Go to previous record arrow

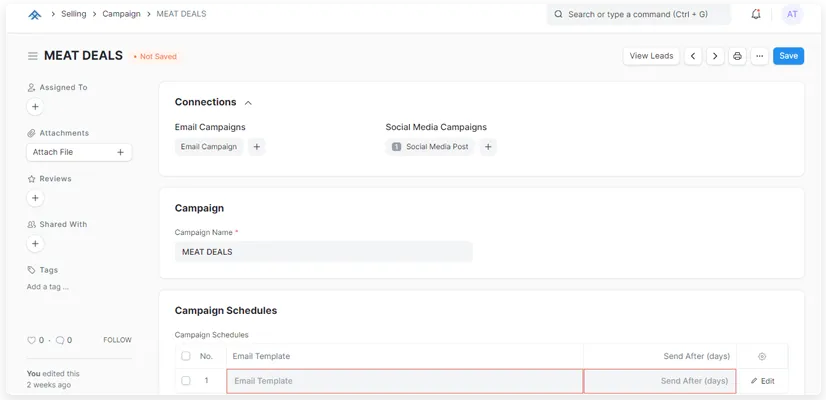point(693,56)
